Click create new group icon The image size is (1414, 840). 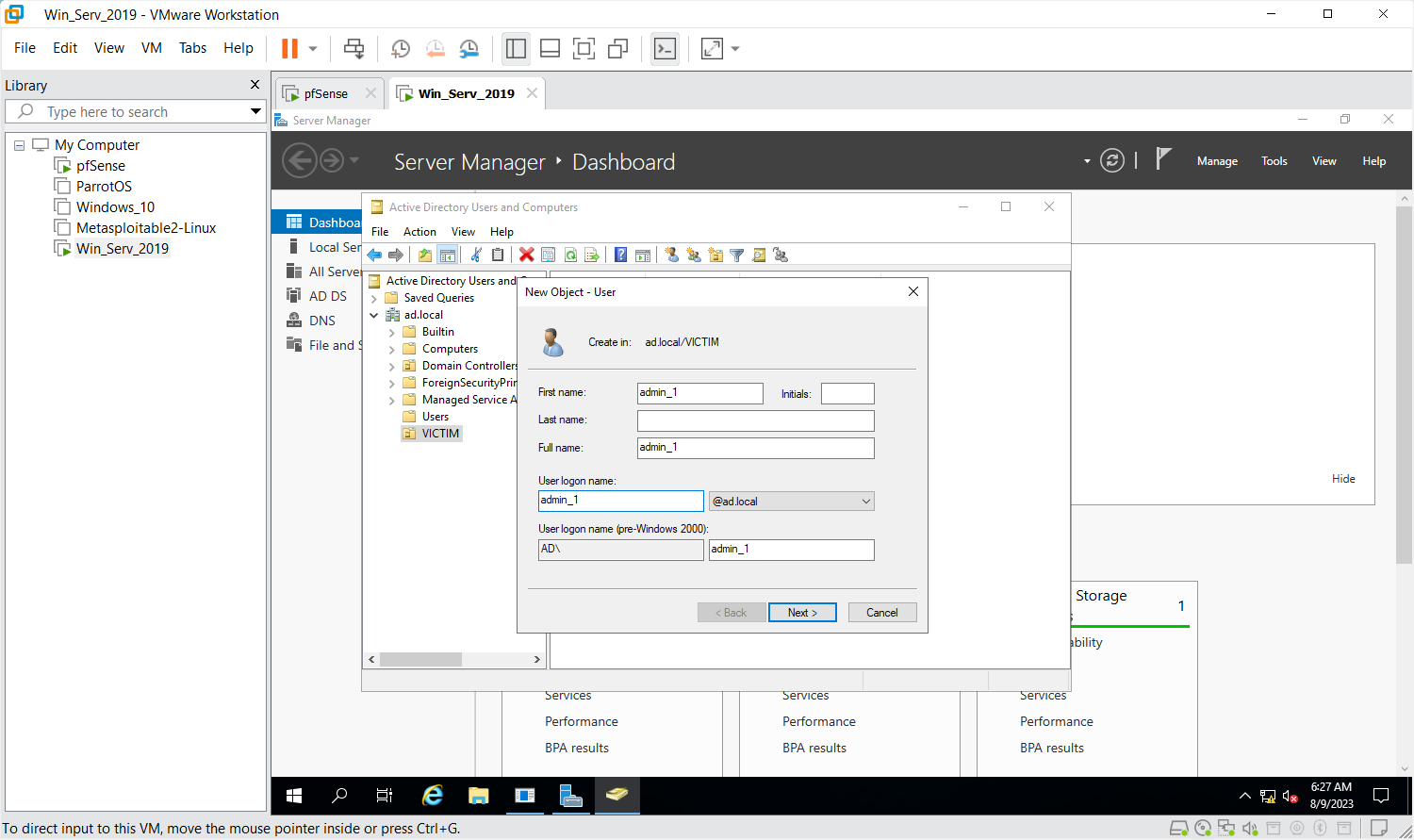click(x=694, y=255)
